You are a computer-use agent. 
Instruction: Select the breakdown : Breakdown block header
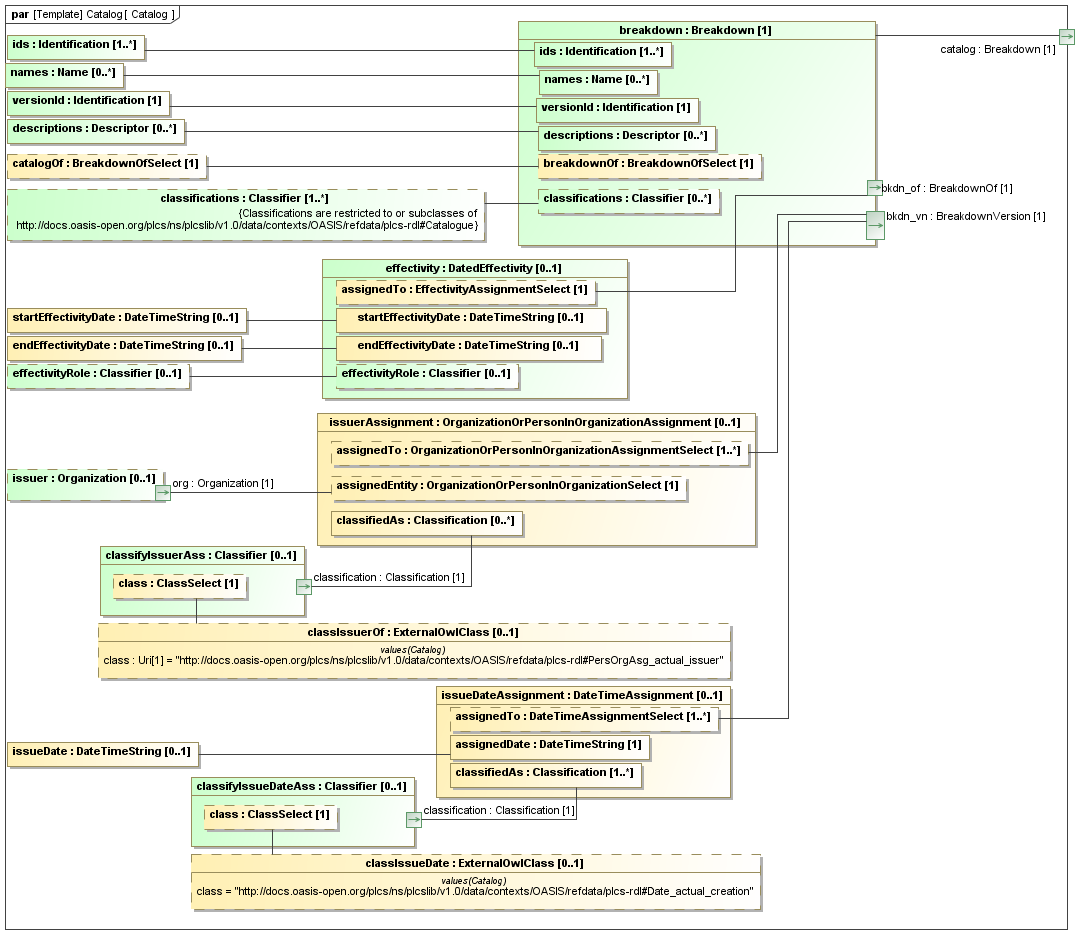[x=696, y=30]
